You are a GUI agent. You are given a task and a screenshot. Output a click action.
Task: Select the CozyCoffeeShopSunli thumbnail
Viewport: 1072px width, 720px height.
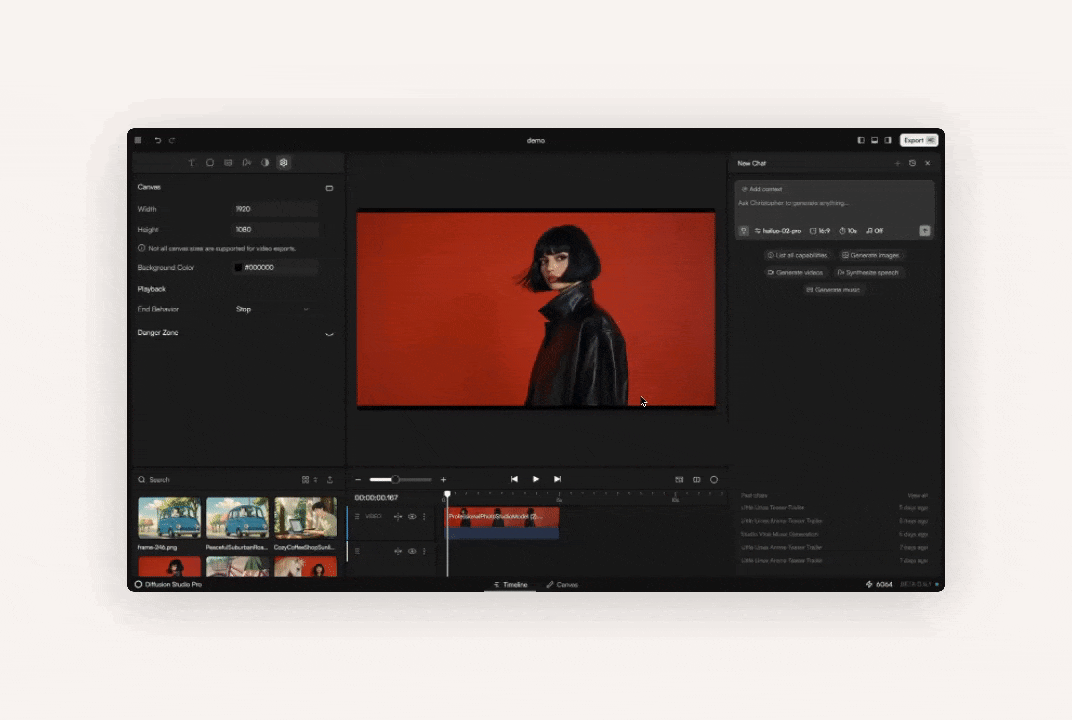306,518
